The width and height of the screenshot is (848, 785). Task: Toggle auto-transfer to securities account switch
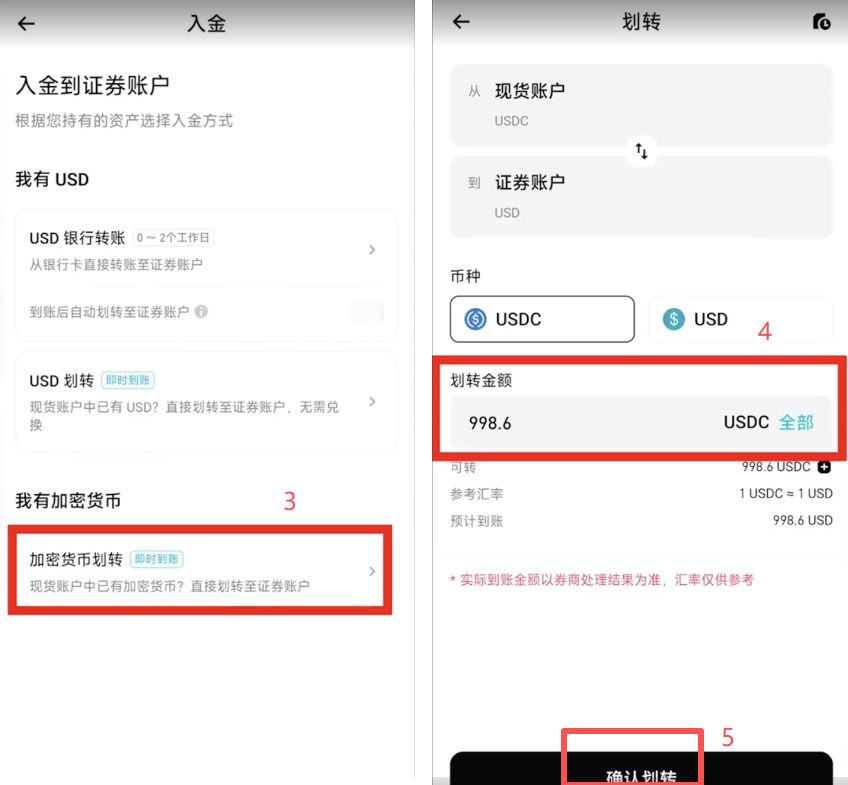pos(366,311)
